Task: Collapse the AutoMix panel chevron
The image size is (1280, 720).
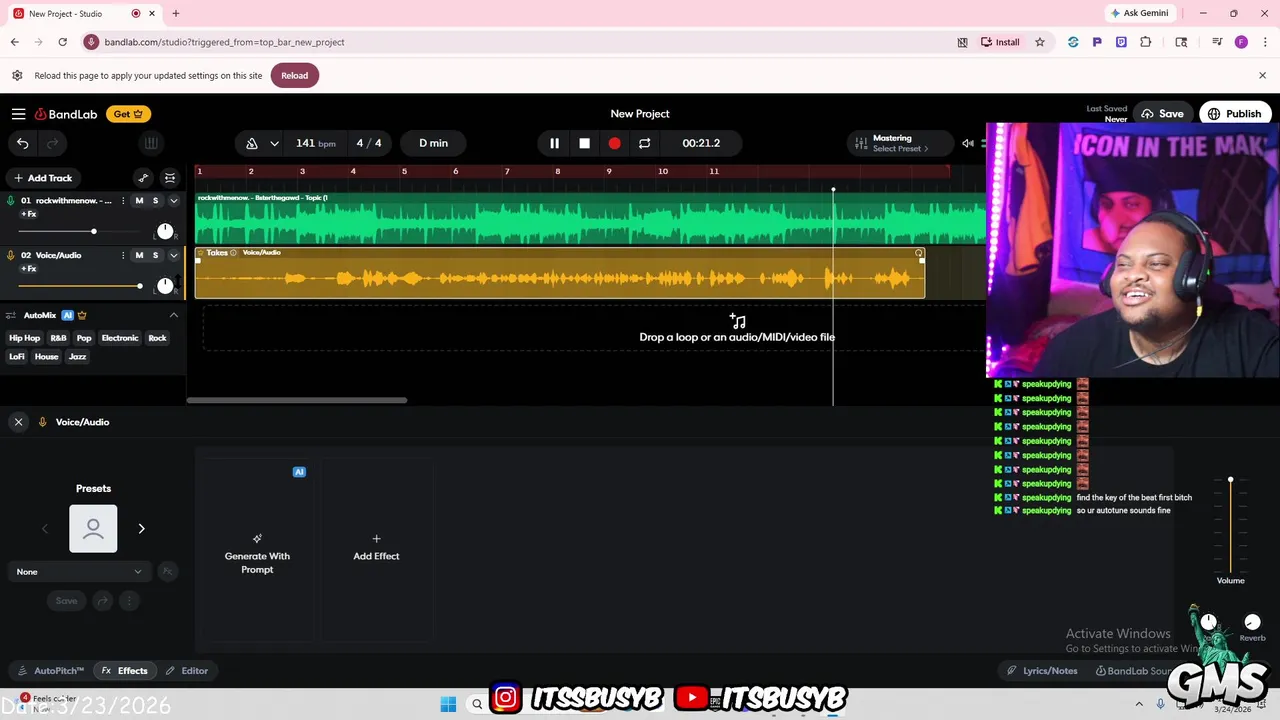Action: point(173,315)
